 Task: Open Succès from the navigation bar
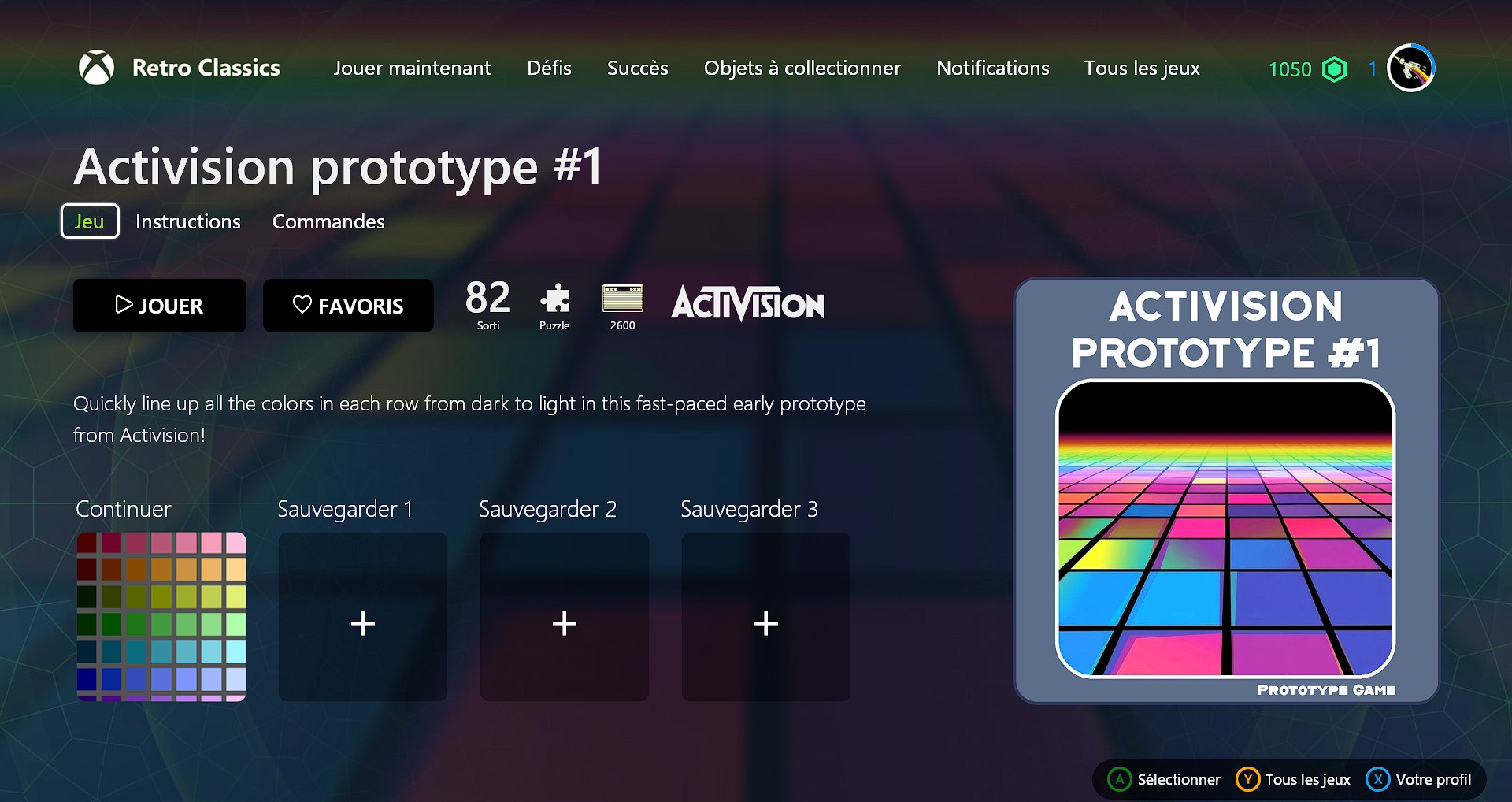[637, 69]
